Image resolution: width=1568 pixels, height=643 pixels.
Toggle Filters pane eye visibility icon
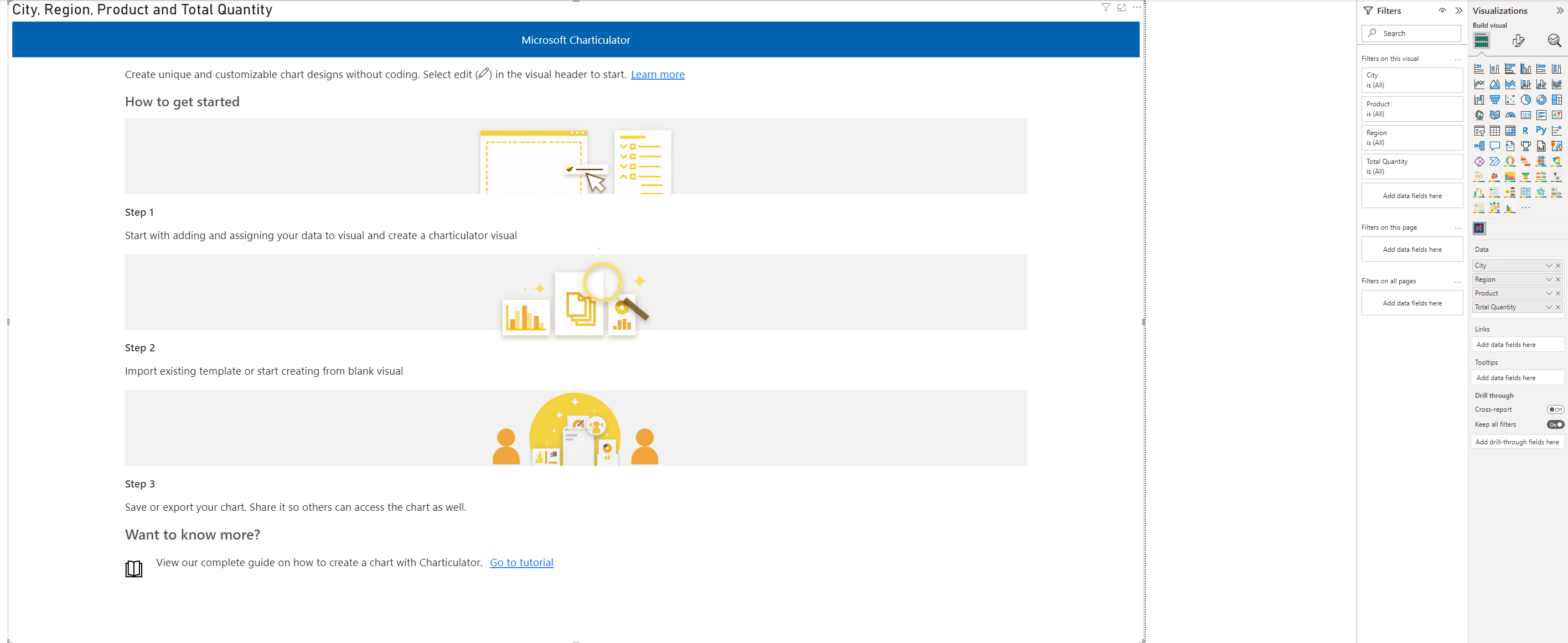click(x=1442, y=11)
